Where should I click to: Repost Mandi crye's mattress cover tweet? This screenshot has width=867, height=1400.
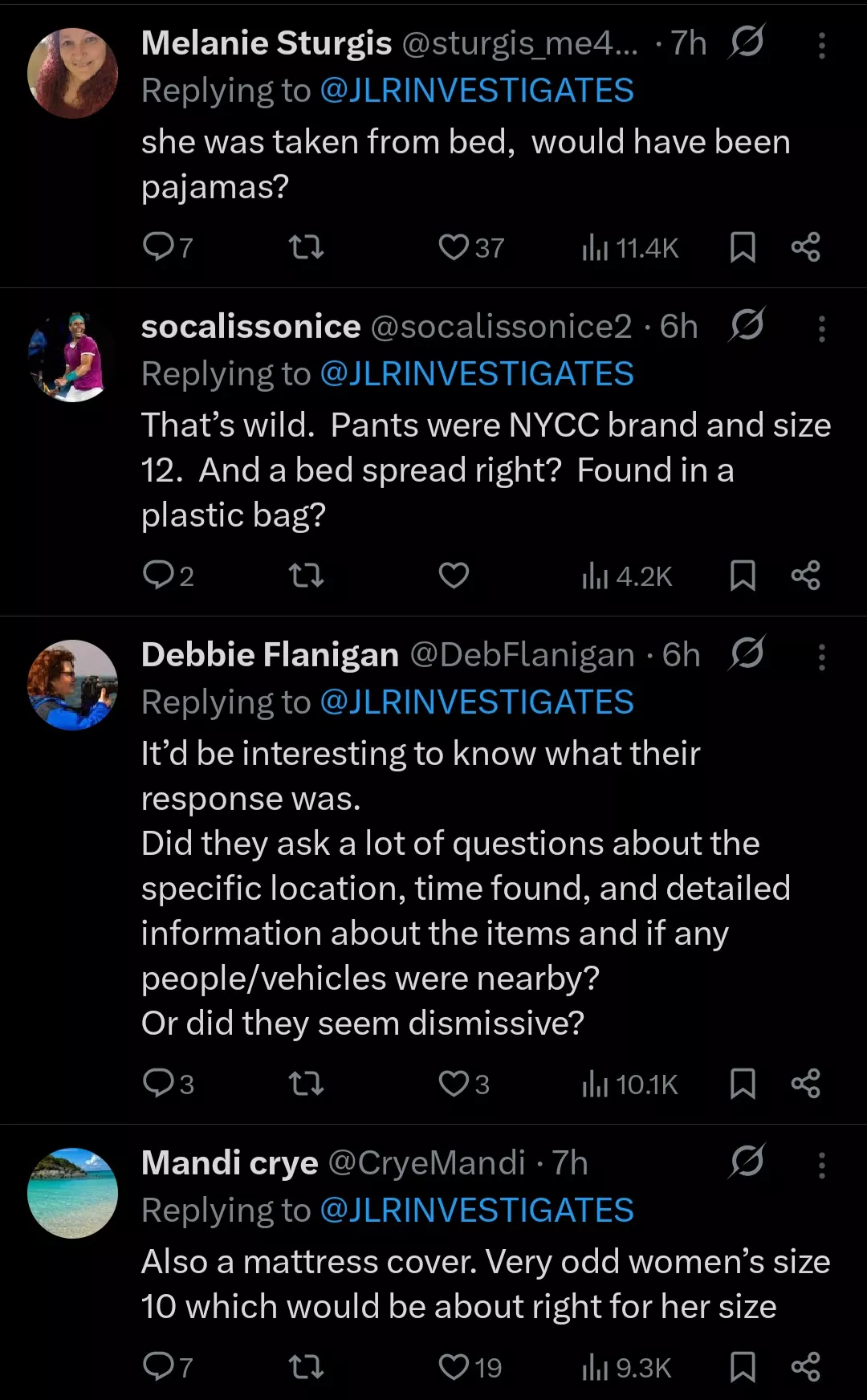[x=306, y=1367]
